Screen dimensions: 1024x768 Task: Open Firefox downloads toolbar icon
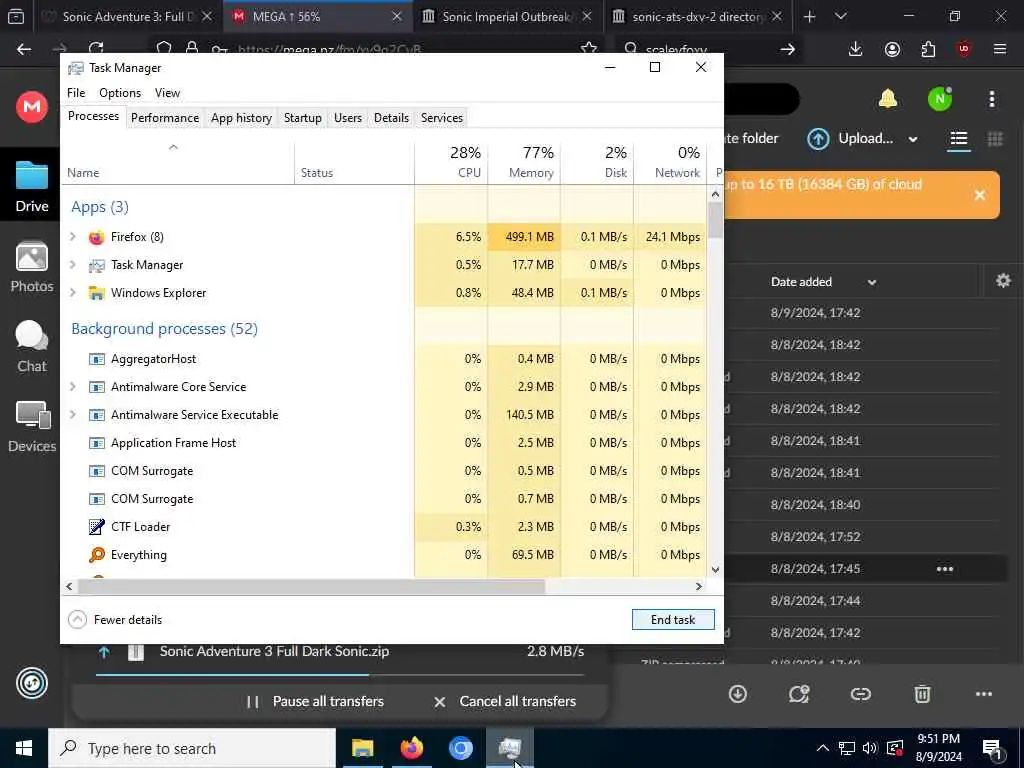point(855,49)
